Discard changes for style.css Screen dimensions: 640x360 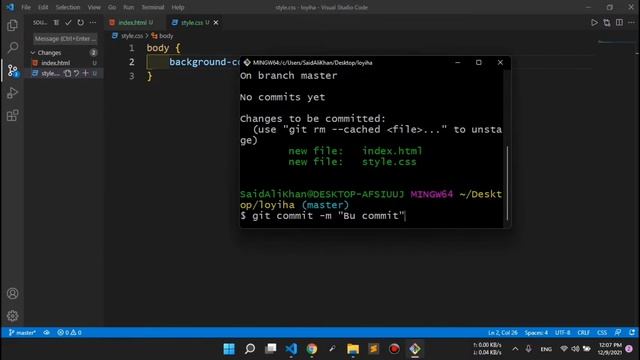[x=76, y=73]
